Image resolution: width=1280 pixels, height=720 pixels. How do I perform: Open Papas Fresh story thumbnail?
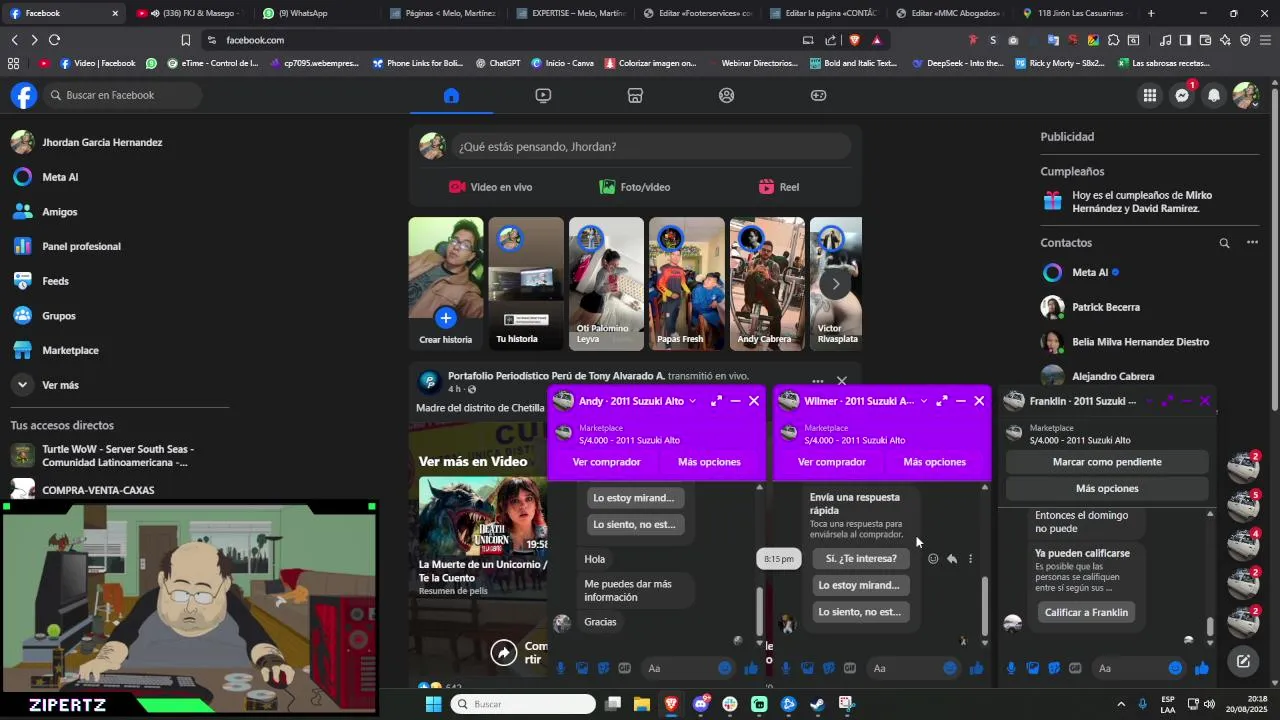coord(686,284)
